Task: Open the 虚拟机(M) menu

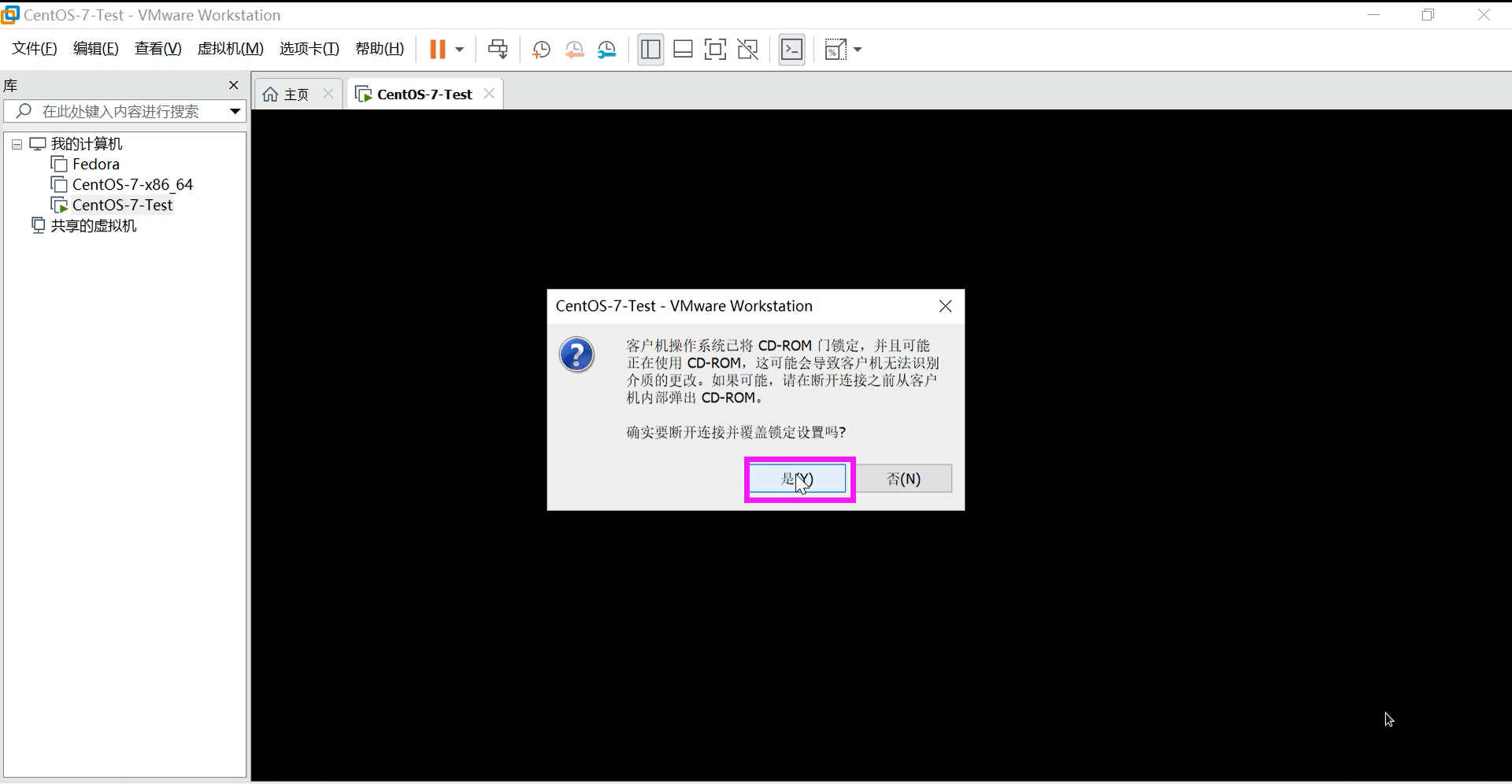Action: tap(230, 49)
